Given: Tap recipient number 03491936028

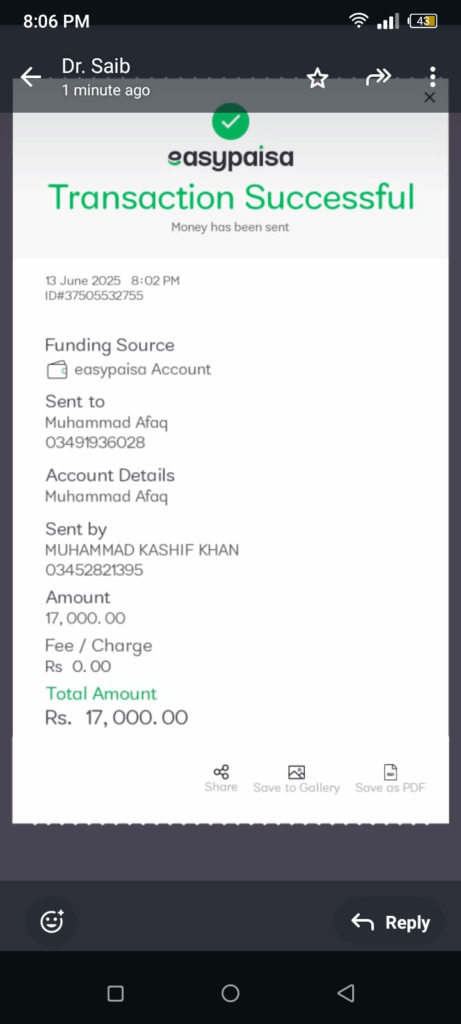Looking at the screenshot, I should [95, 443].
